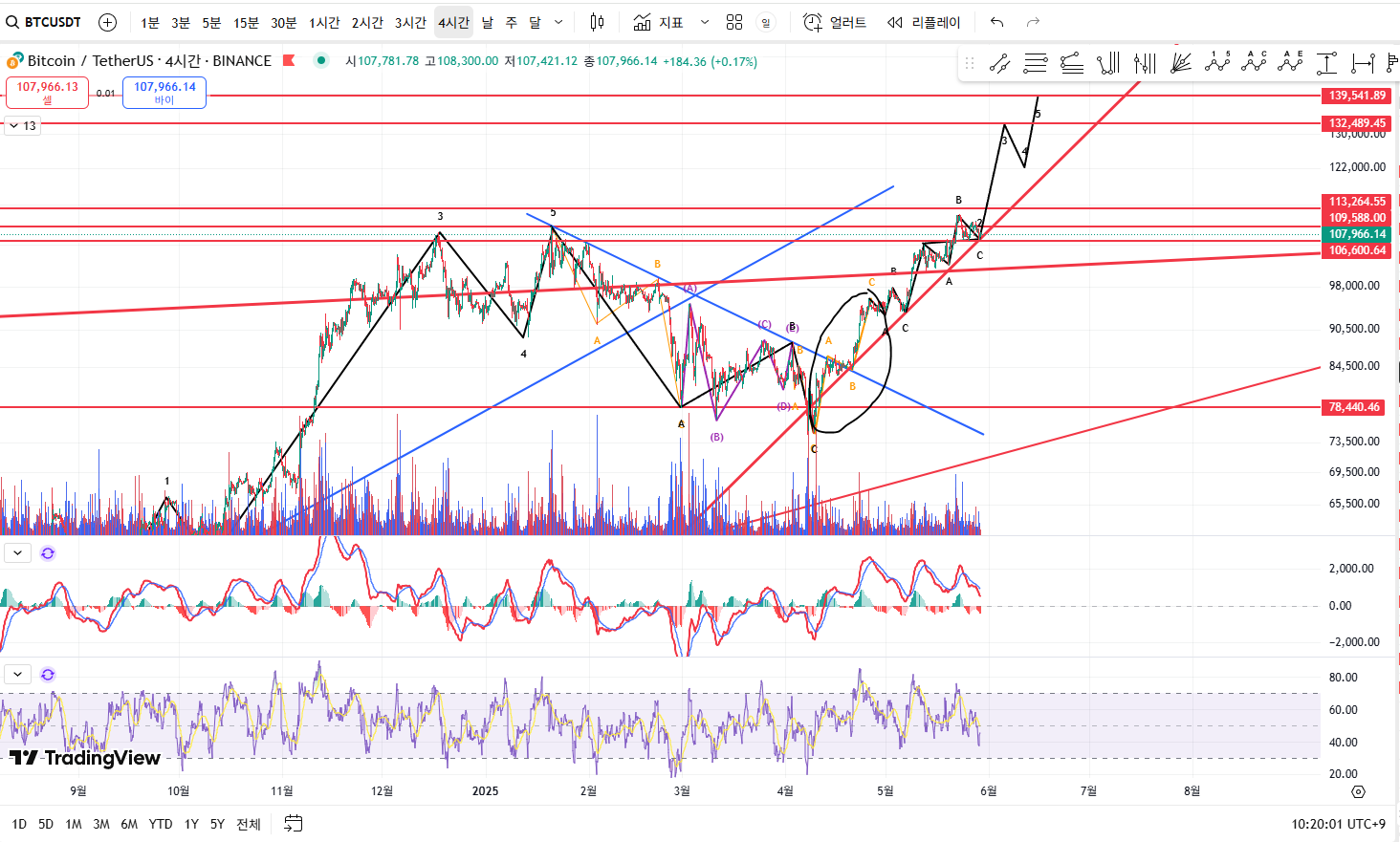1400x842 pixels.
Task: Set date range to 1D
Action: (x=19, y=824)
